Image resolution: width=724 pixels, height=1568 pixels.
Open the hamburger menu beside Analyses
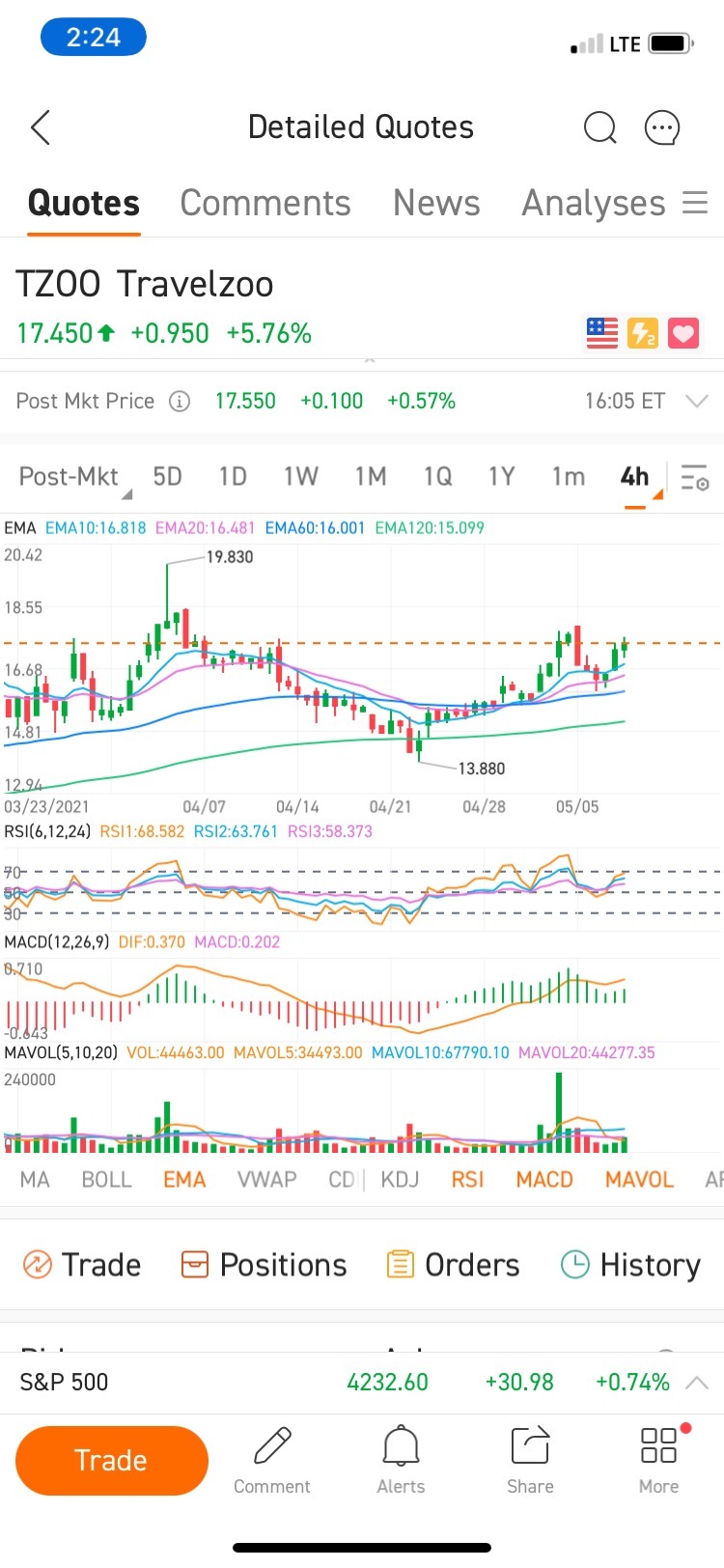pos(695,203)
